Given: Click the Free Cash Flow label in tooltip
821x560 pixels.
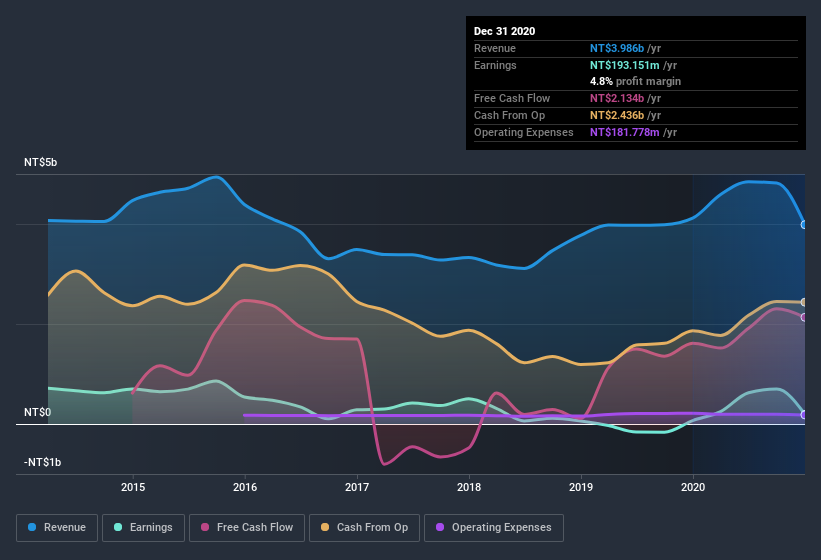Looking at the screenshot, I should click(512, 98).
